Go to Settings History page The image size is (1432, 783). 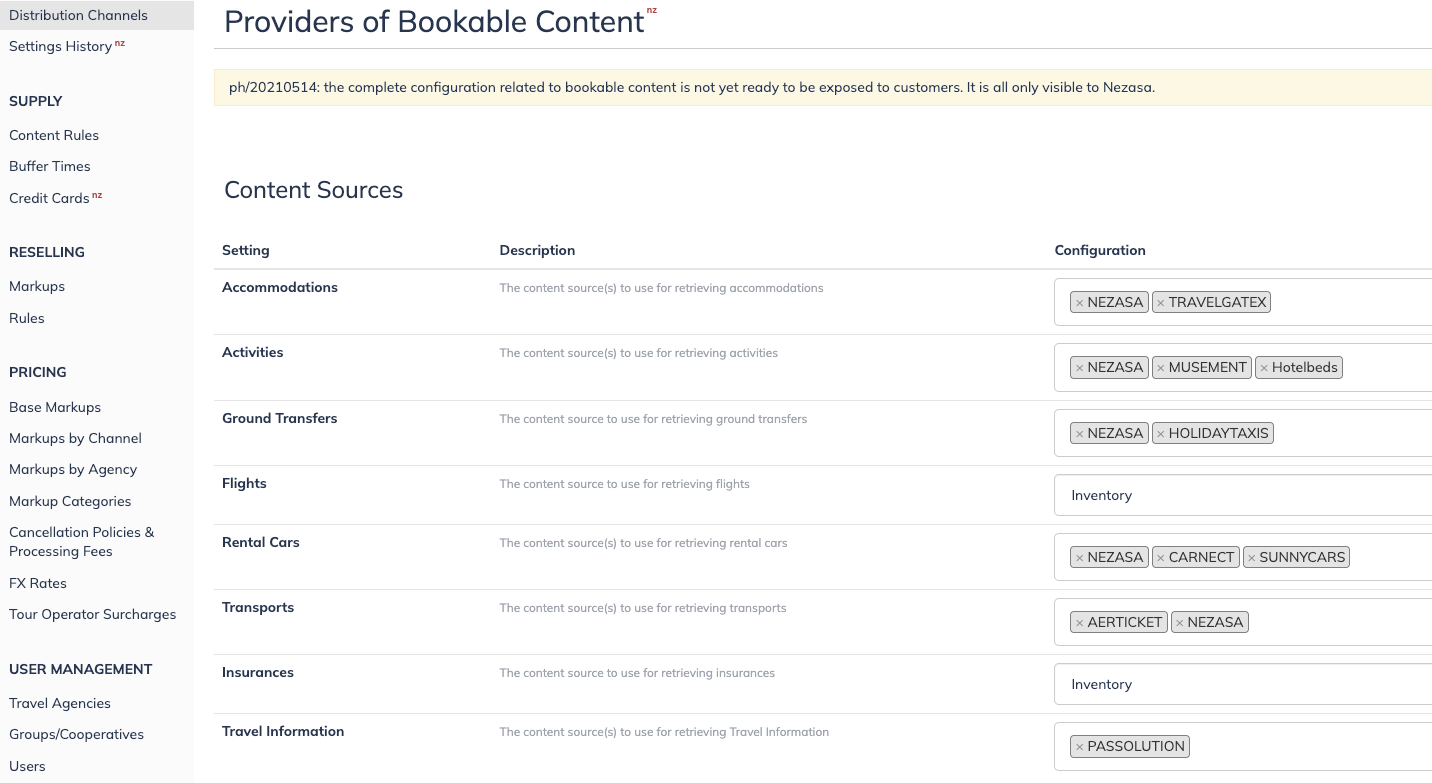[x=60, y=46]
